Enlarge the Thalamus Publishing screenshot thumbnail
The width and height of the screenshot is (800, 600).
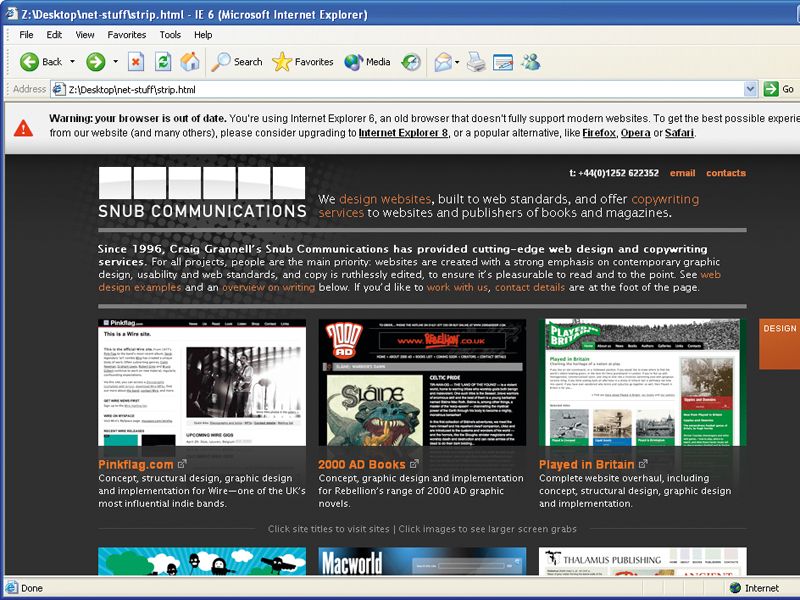[x=642, y=561]
